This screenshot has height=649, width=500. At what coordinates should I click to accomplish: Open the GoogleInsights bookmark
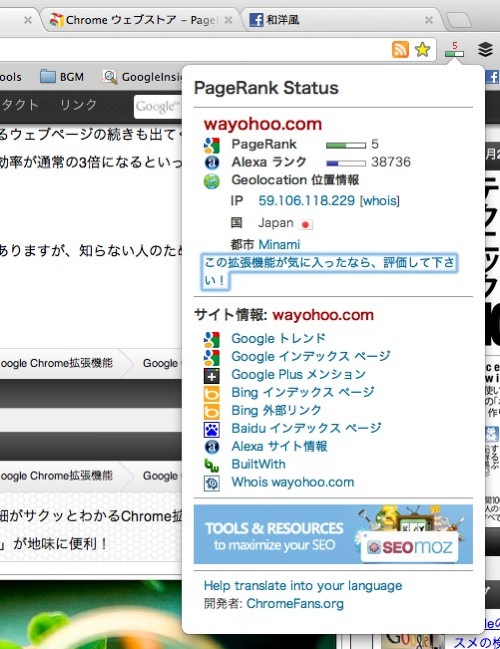(143, 77)
